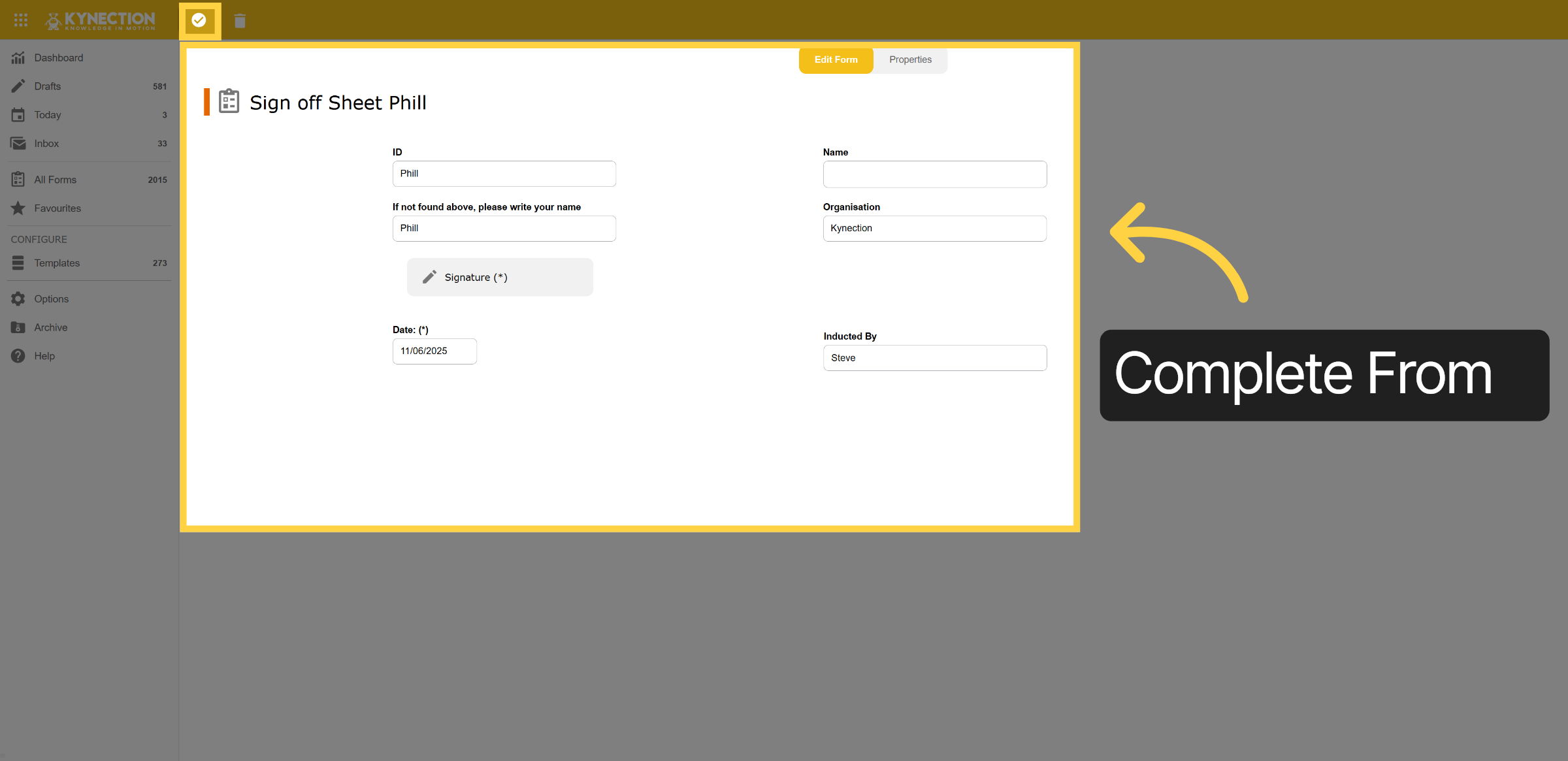Click the Signature (*) button
The image size is (1568, 761).
(x=500, y=277)
